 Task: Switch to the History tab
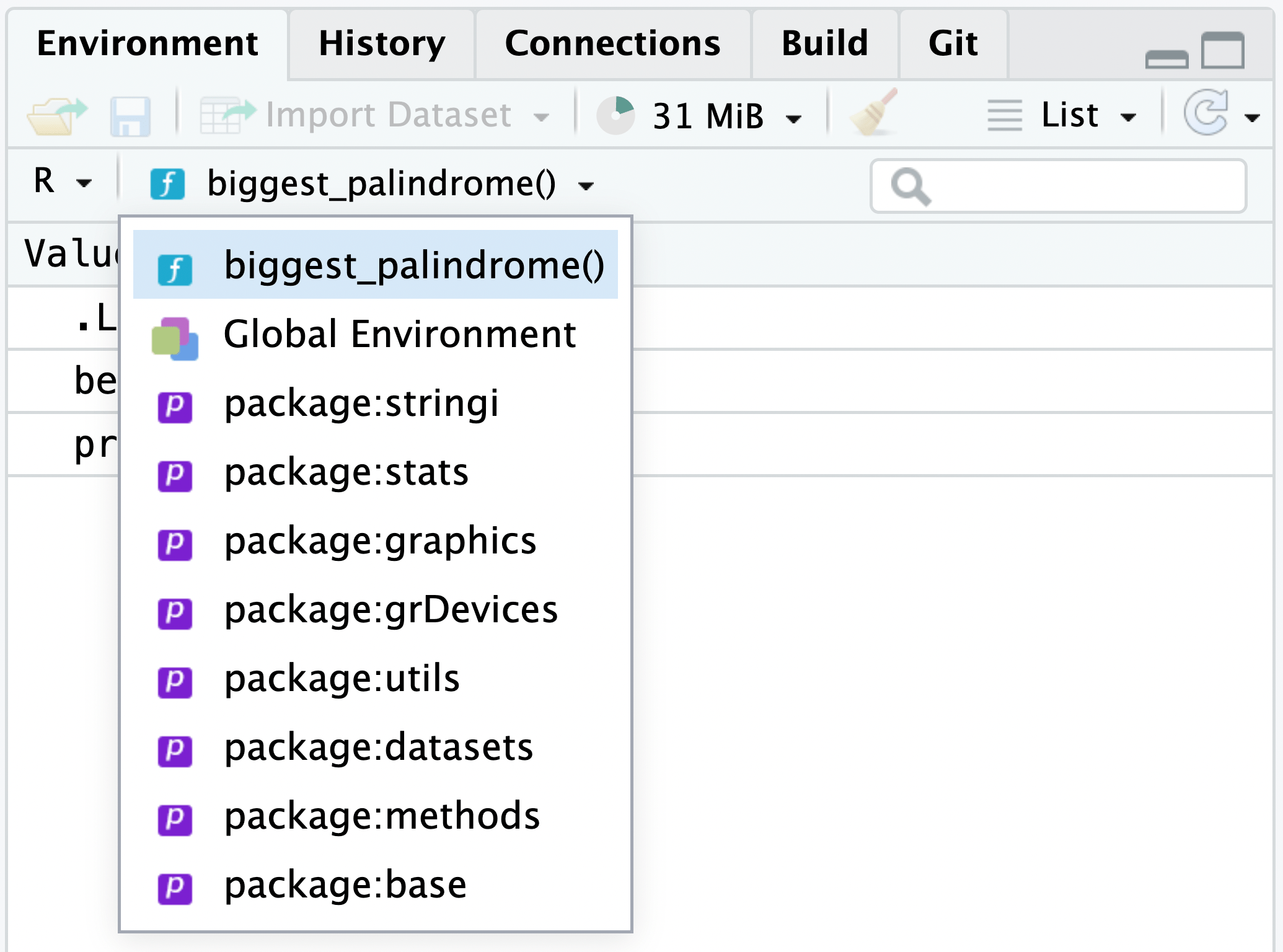click(x=382, y=43)
